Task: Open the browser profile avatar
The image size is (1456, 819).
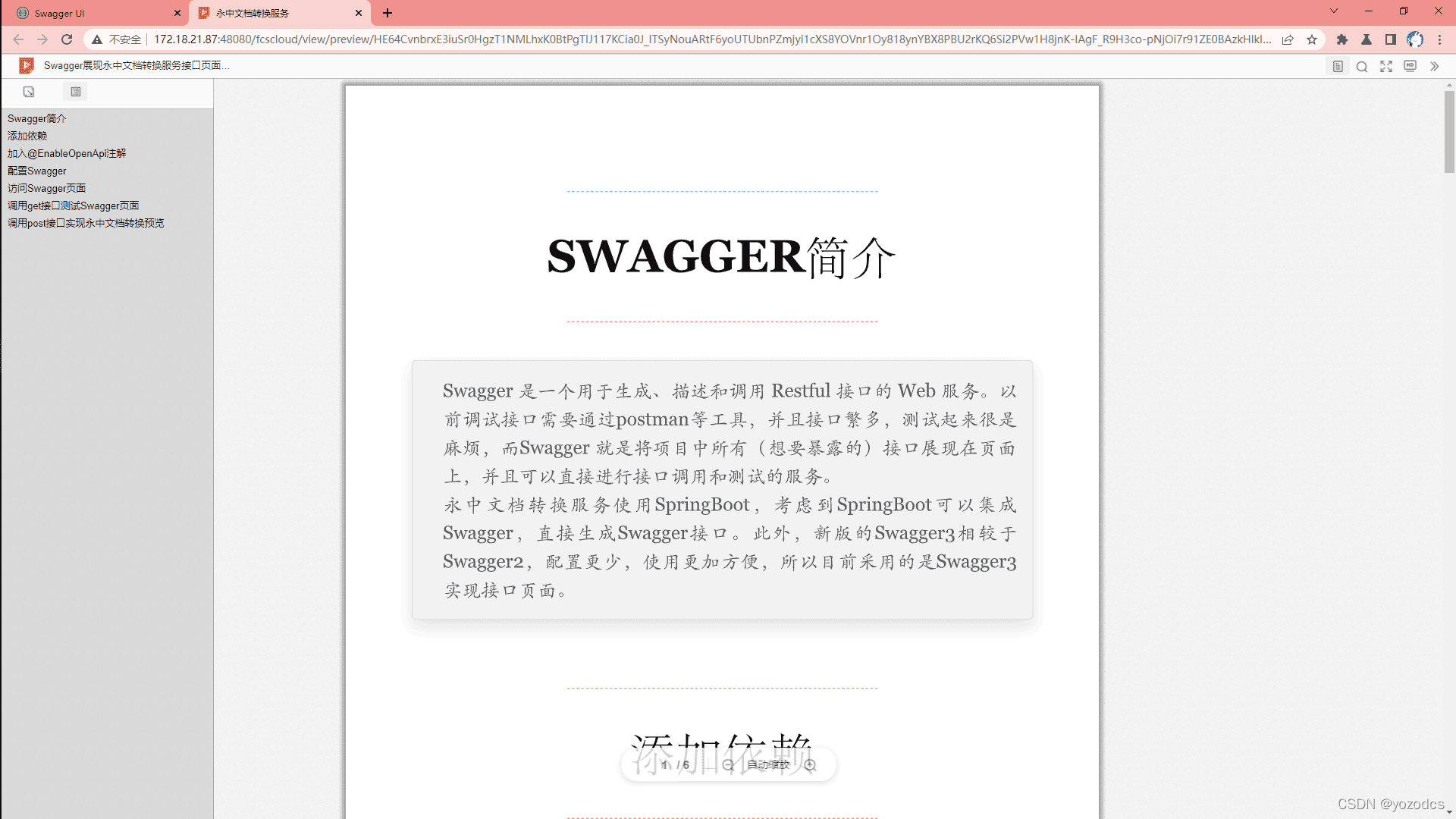Action: point(1415,39)
